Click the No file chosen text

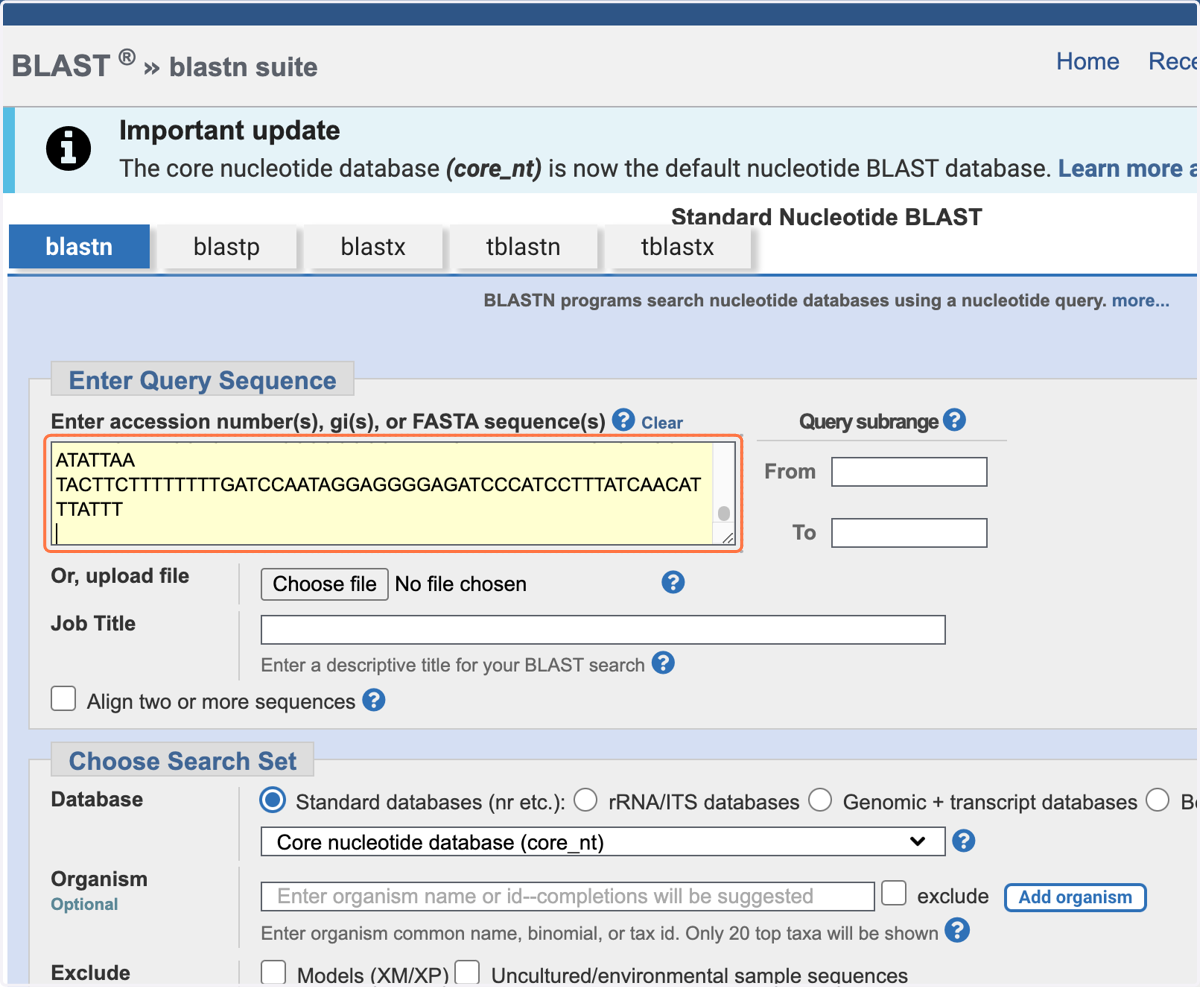tap(461, 584)
